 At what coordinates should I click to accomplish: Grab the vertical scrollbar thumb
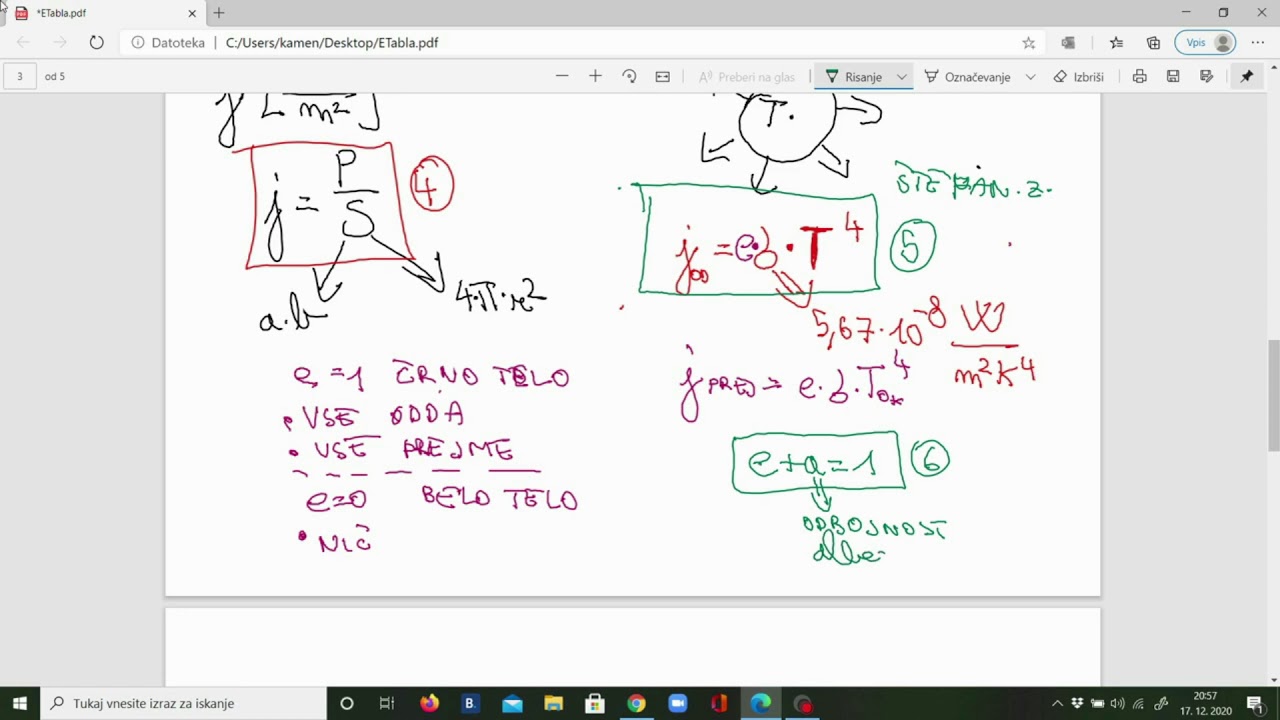point(1273,395)
